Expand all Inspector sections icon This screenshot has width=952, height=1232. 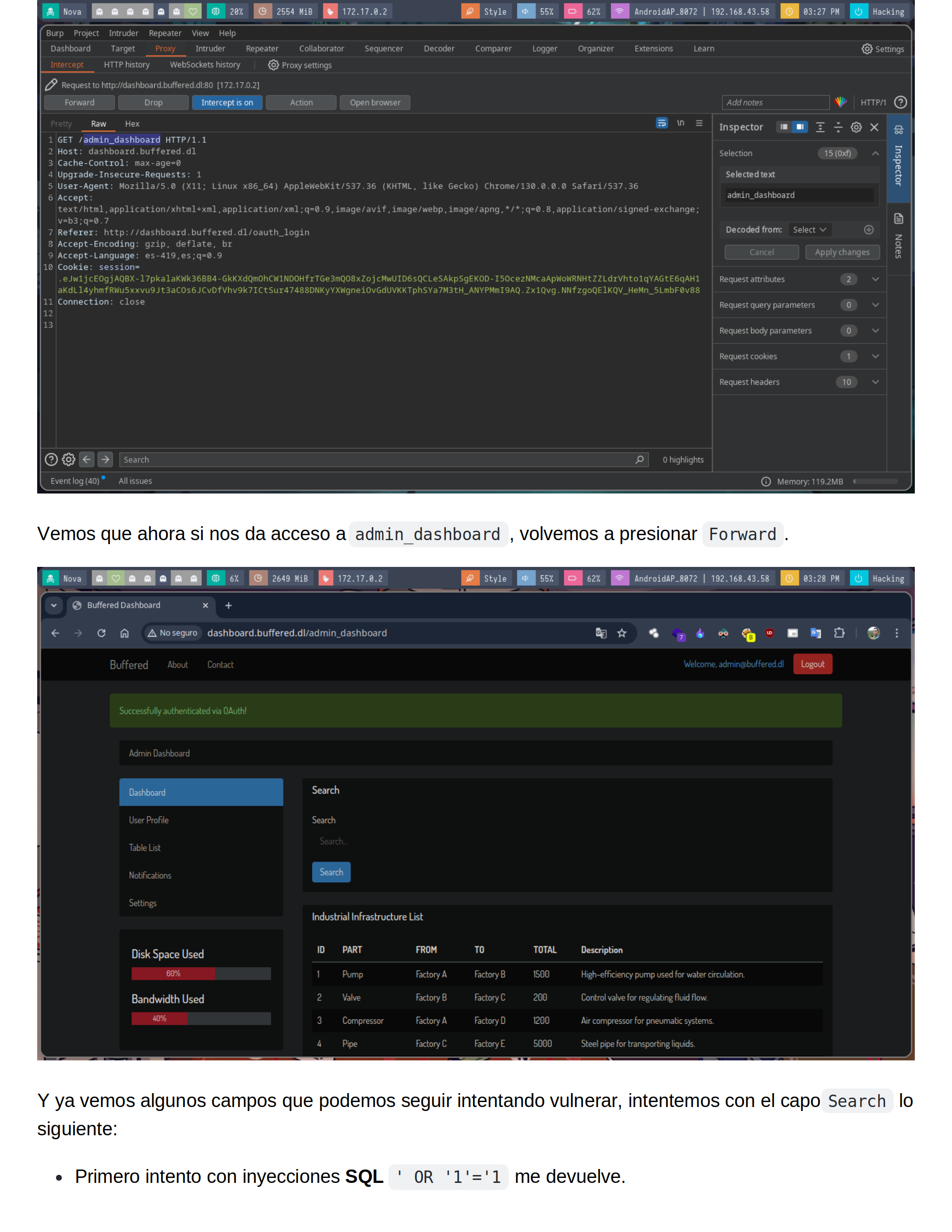click(820, 127)
